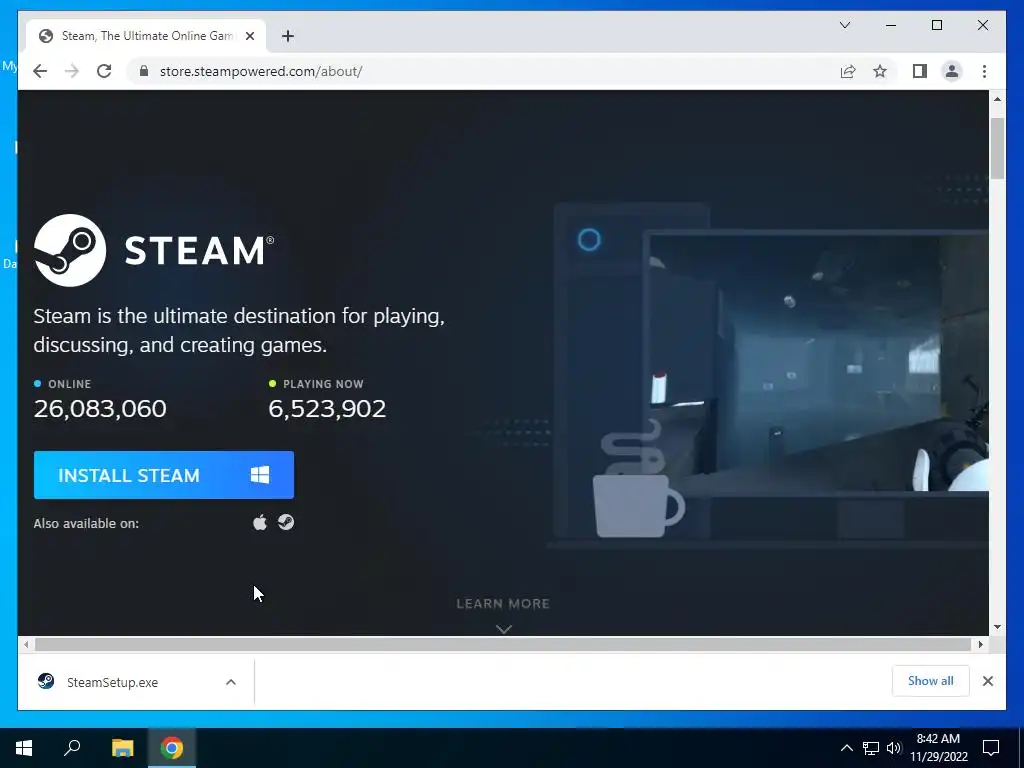The height and width of the screenshot is (768, 1024).
Task: Reload the page with the refresh icon
Action: (x=104, y=71)
